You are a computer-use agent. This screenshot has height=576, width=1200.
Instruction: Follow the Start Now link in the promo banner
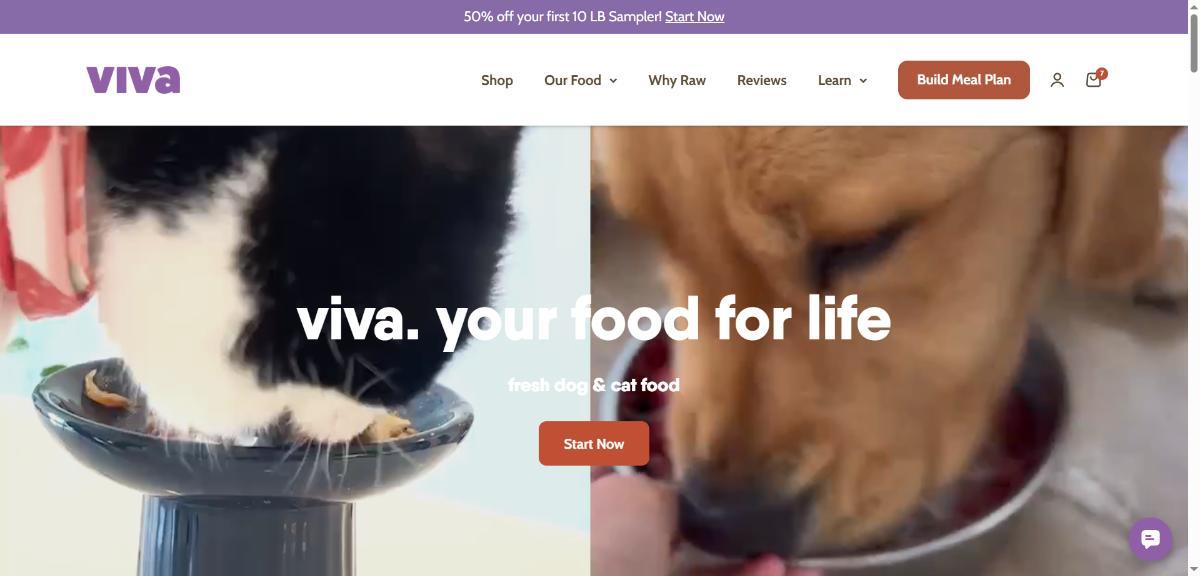[x=695, y=17]
